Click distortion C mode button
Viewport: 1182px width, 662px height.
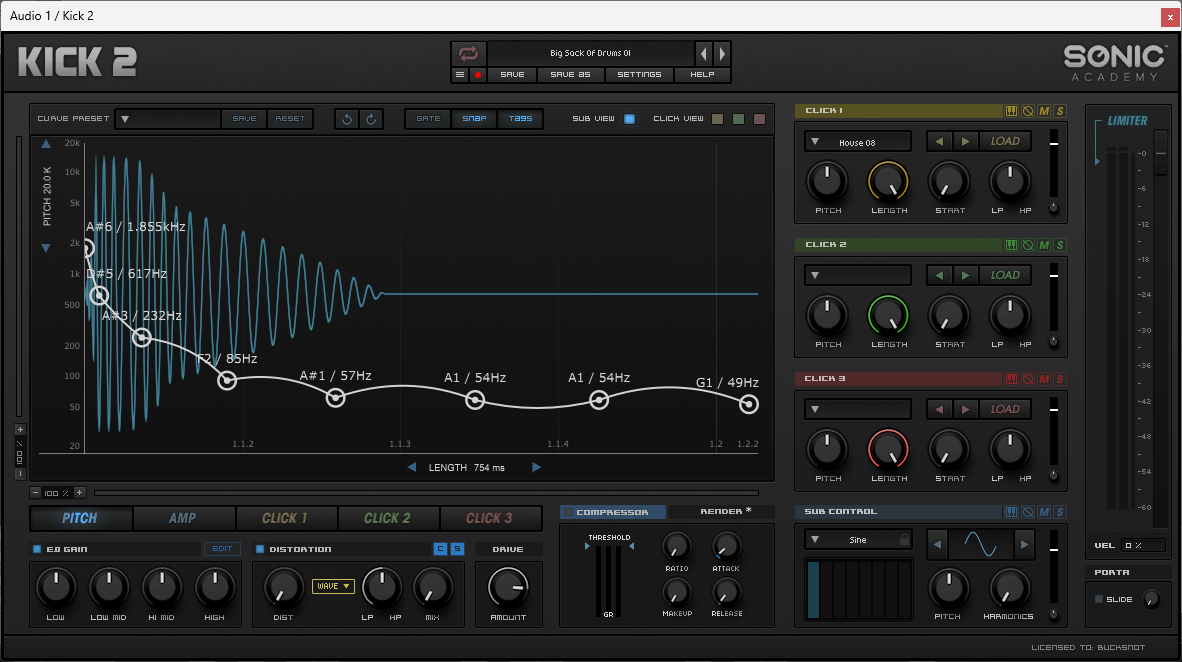[440, 549]
